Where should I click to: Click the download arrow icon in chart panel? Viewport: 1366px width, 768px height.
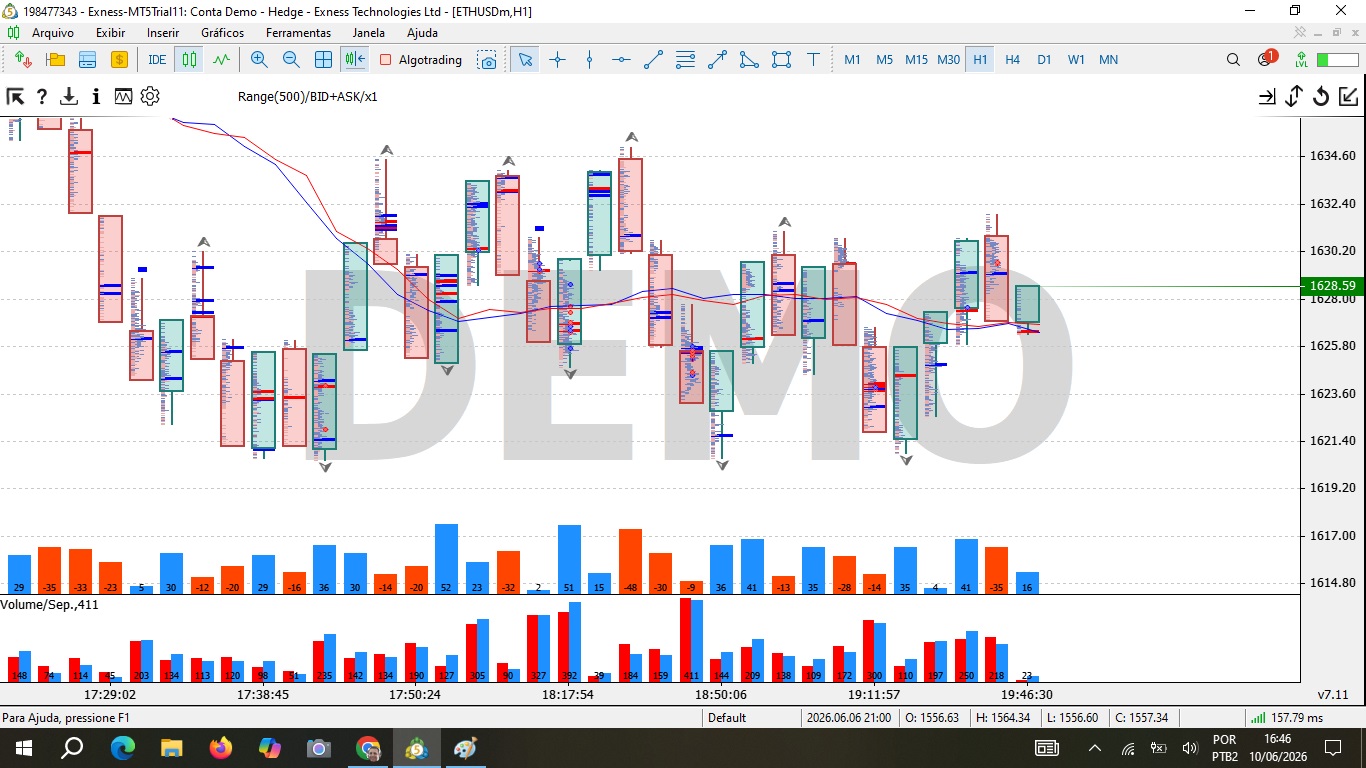pyautogui.click(x=69, y=97)
